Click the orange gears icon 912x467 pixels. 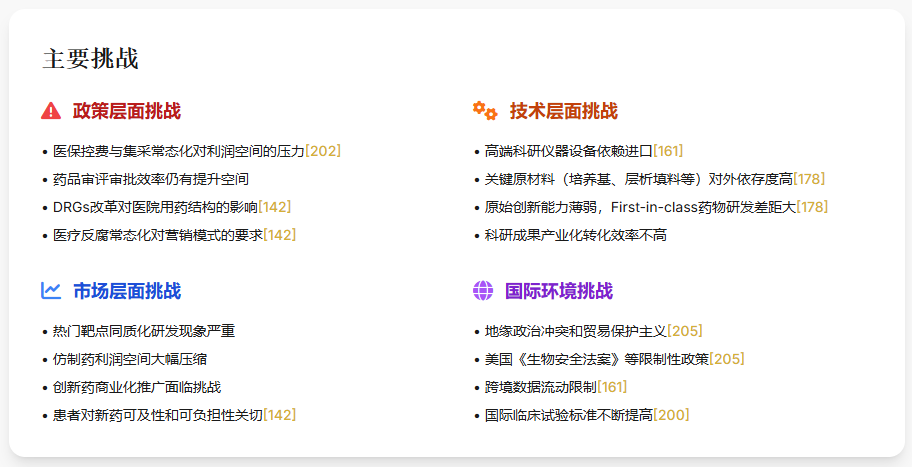(x=485, y=110)
